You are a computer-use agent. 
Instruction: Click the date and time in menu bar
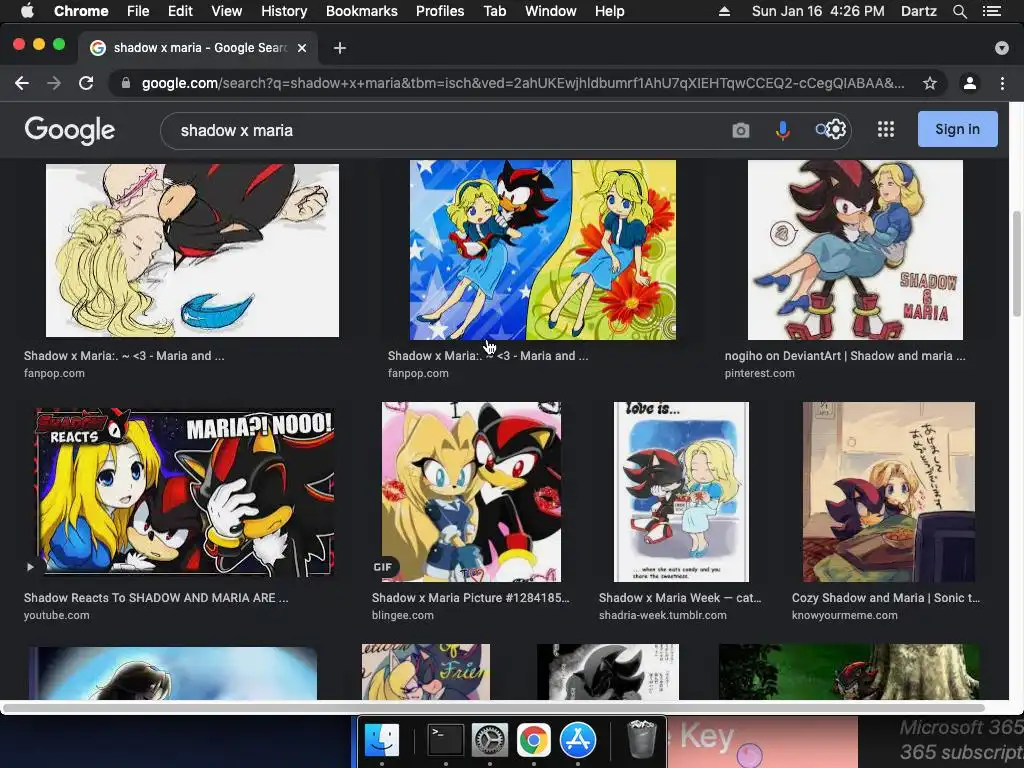pos(818,11)
